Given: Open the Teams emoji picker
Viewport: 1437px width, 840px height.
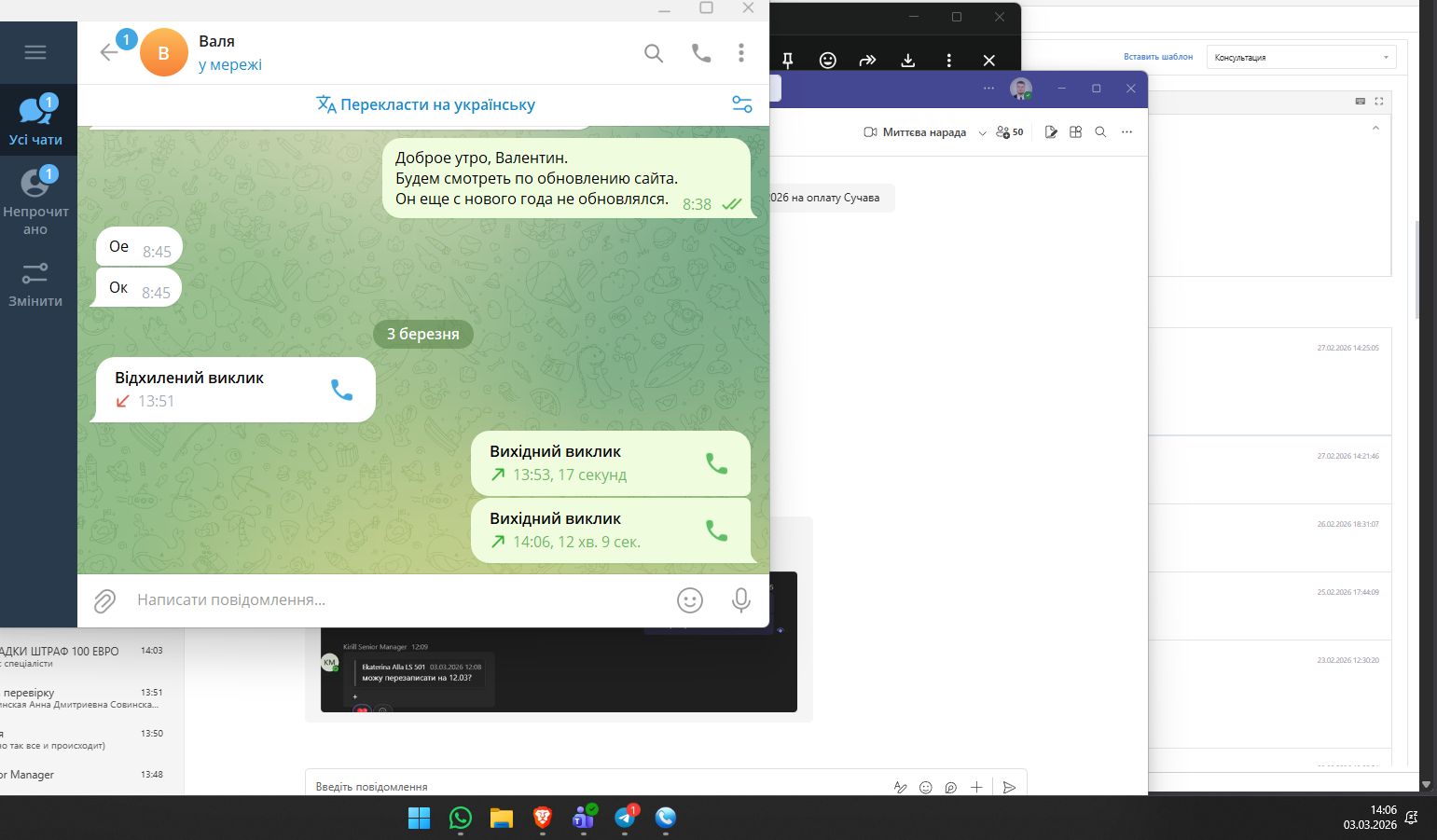Looking at the screenshot, I should click(926, 787).
